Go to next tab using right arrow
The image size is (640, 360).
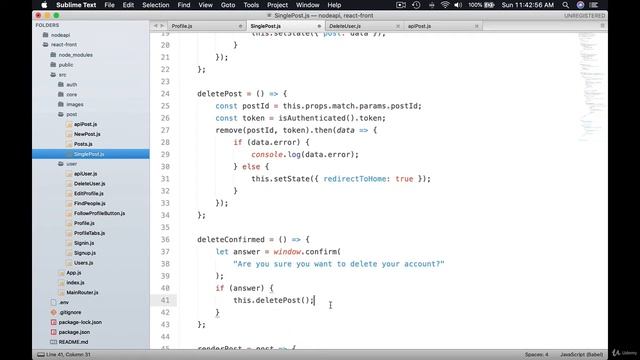162,26
